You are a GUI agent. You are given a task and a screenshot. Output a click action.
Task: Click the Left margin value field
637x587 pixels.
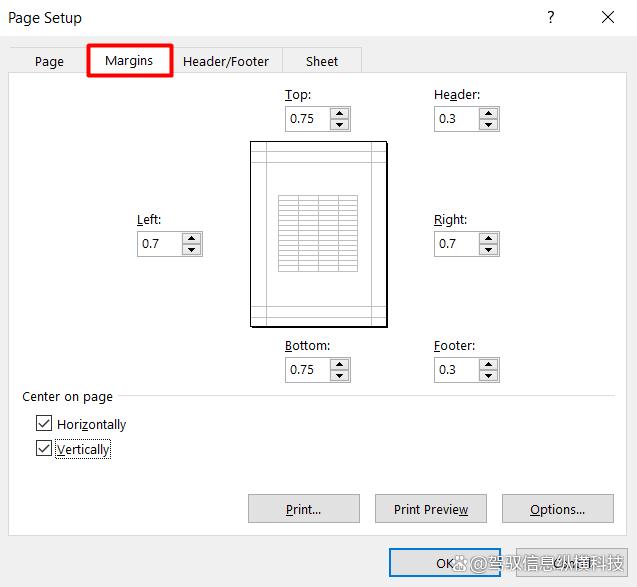click(x=160, y=243)
